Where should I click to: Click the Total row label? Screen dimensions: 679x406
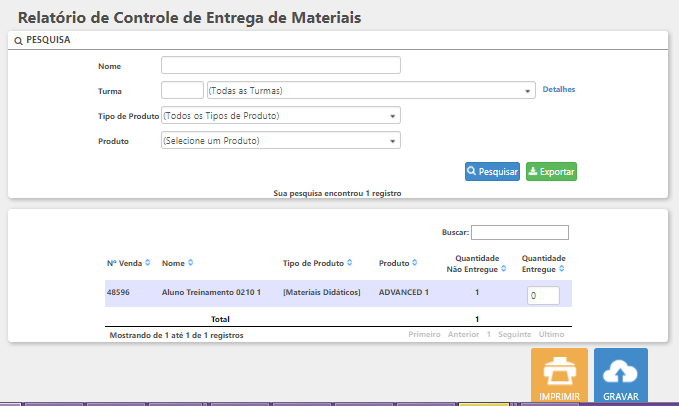pos(220,319)
